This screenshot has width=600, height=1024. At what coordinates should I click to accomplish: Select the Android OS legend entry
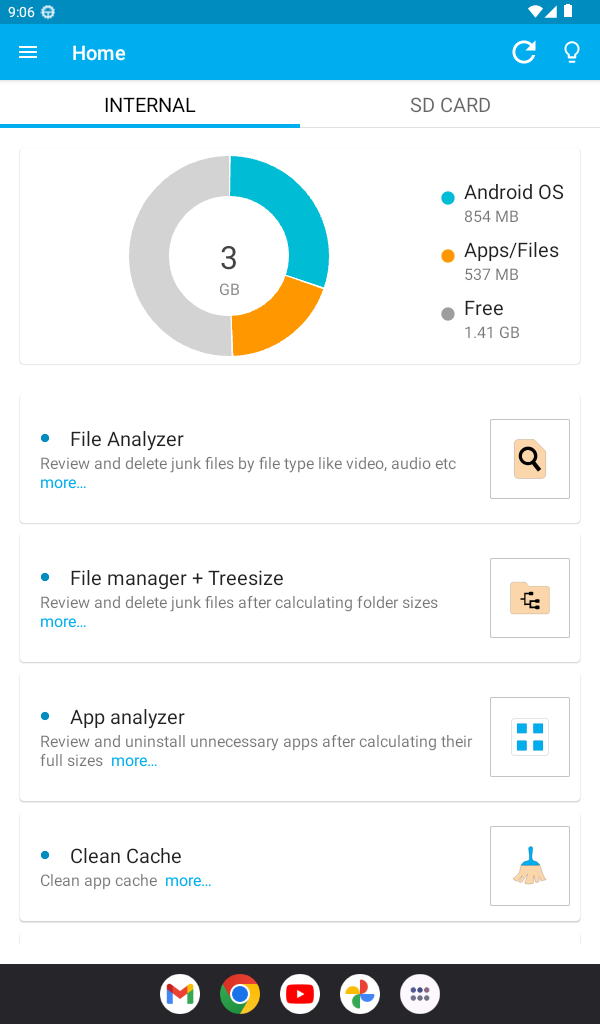coord(503,203)
